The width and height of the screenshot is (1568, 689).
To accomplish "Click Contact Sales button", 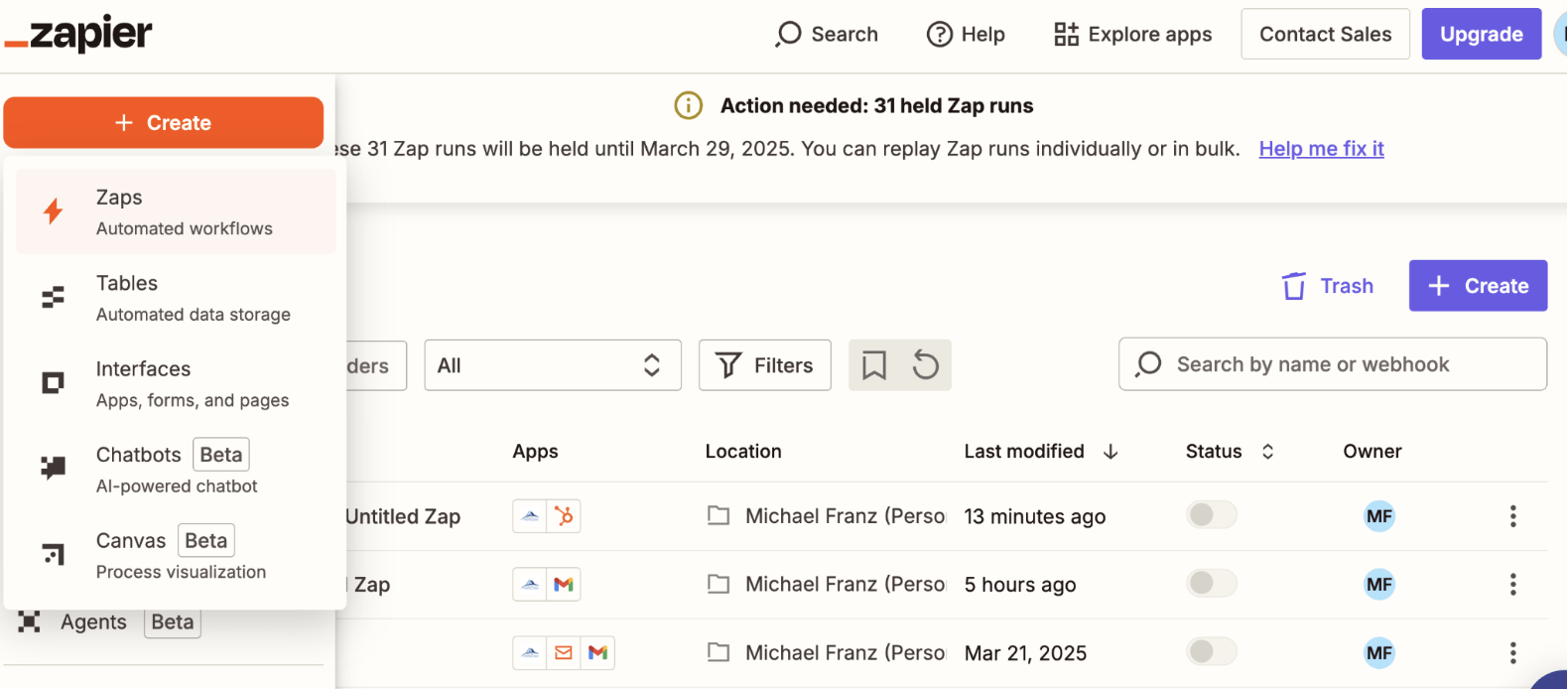I will click(x=1325, y=34).
